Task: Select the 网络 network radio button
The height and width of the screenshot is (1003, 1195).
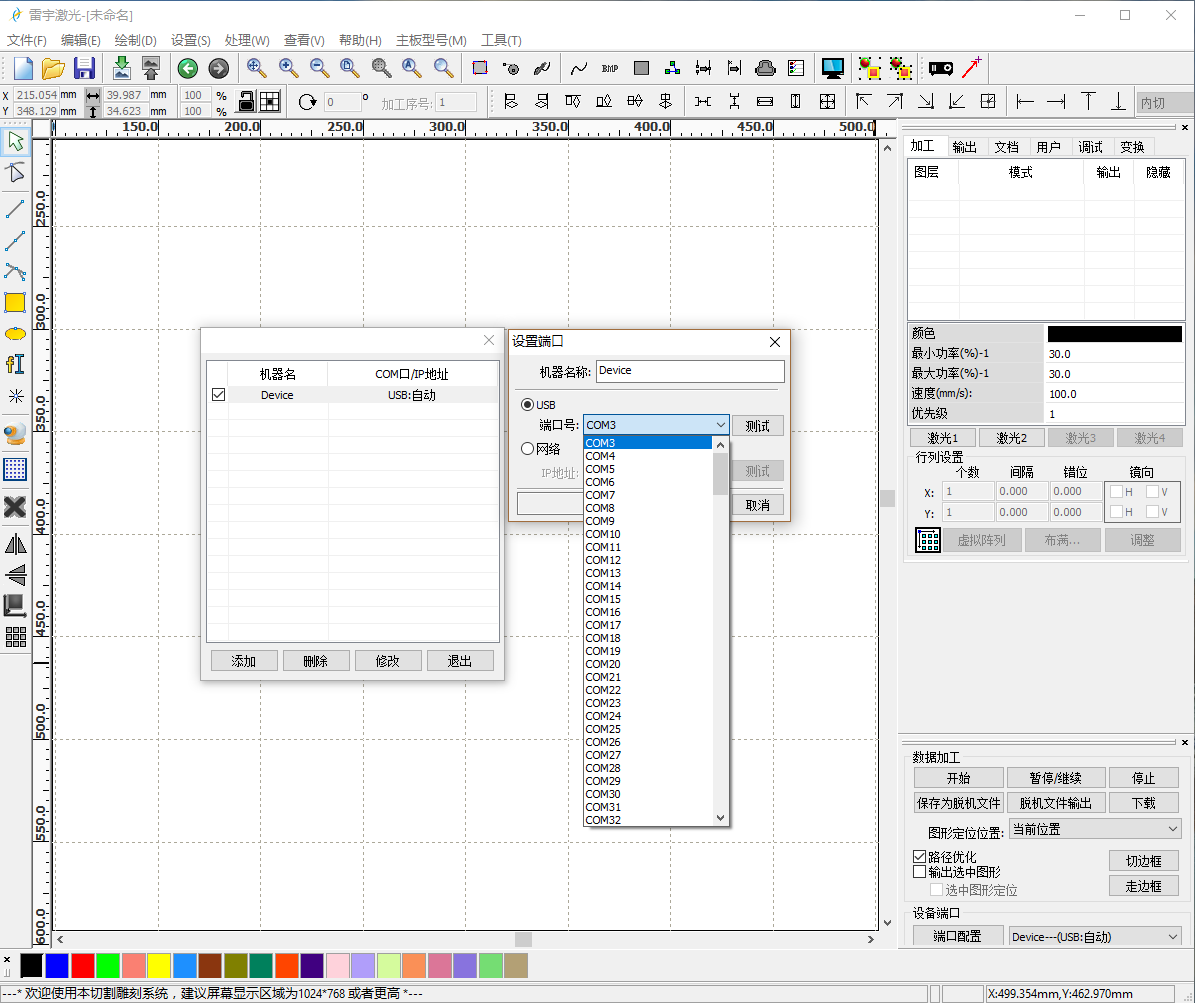Action: 527,449
